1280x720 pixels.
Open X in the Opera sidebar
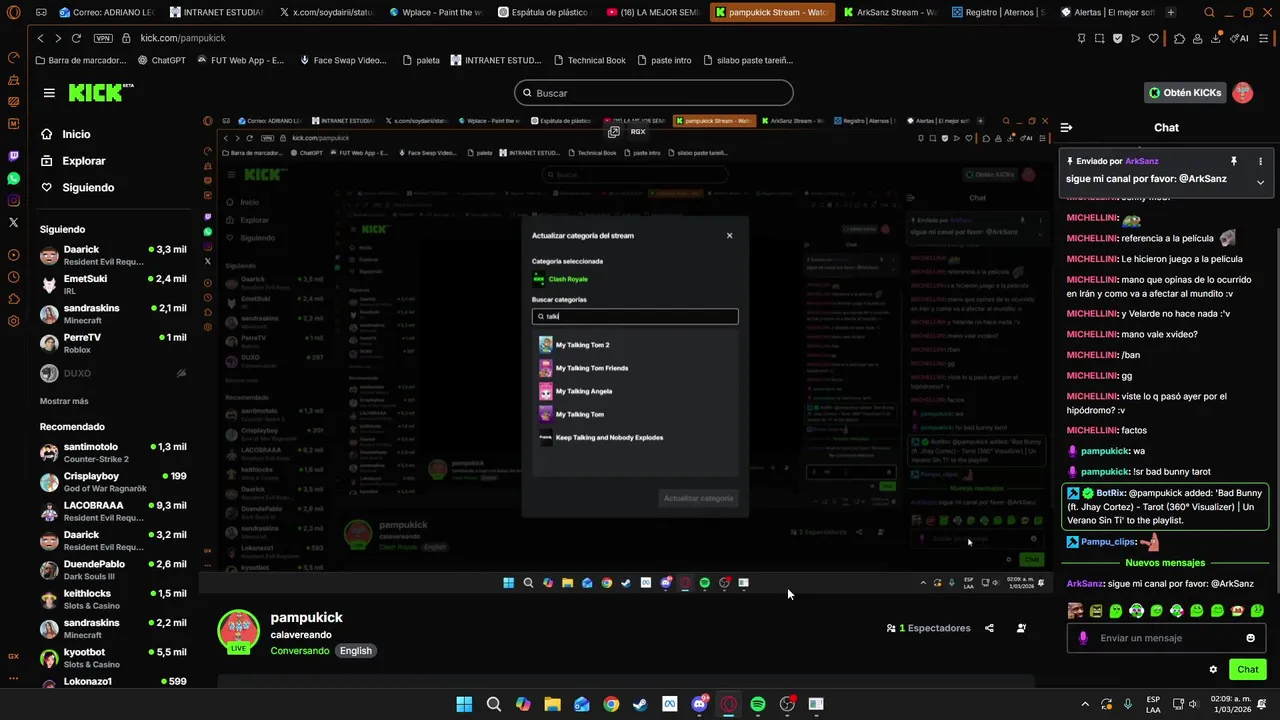[13, 222]
